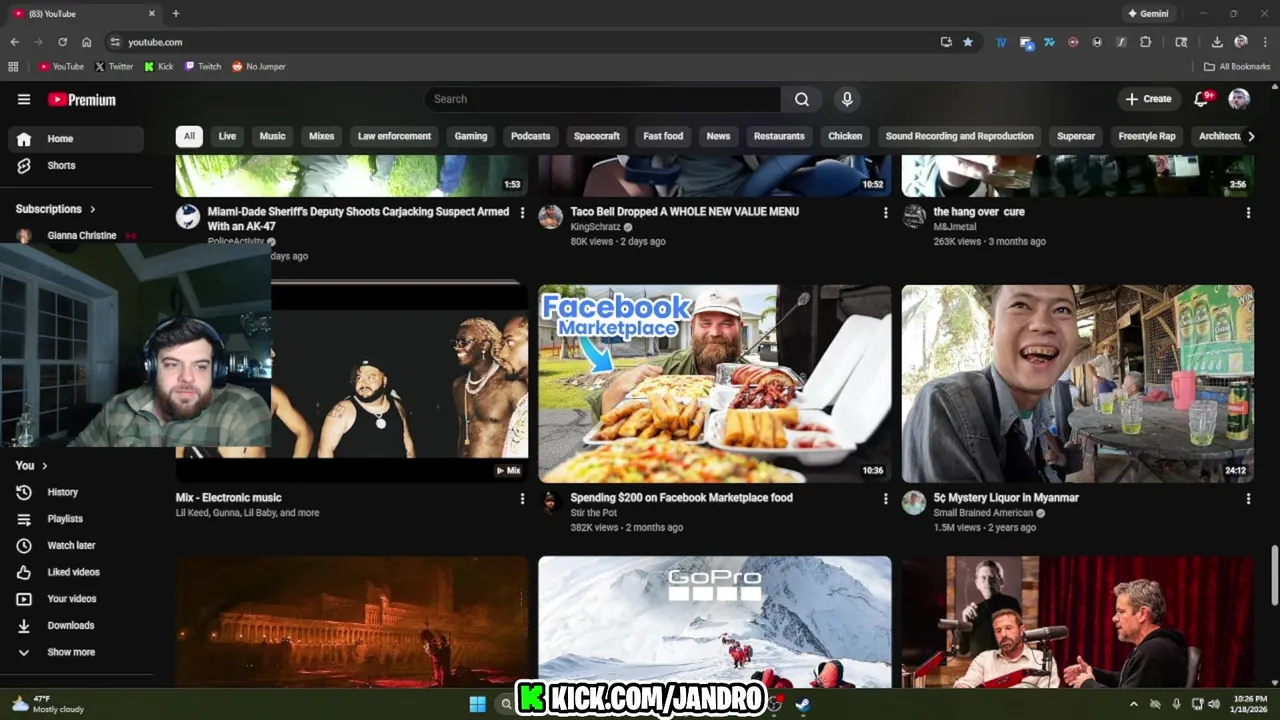Open more options for Mystery Liquor in Myanmar
Image resolution: width=1280 pixels, height=720 pixels.
[x=1248, y=498]
